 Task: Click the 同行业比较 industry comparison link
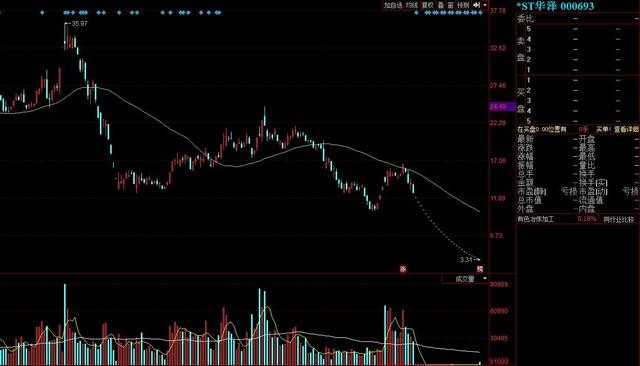coord(619,220)
